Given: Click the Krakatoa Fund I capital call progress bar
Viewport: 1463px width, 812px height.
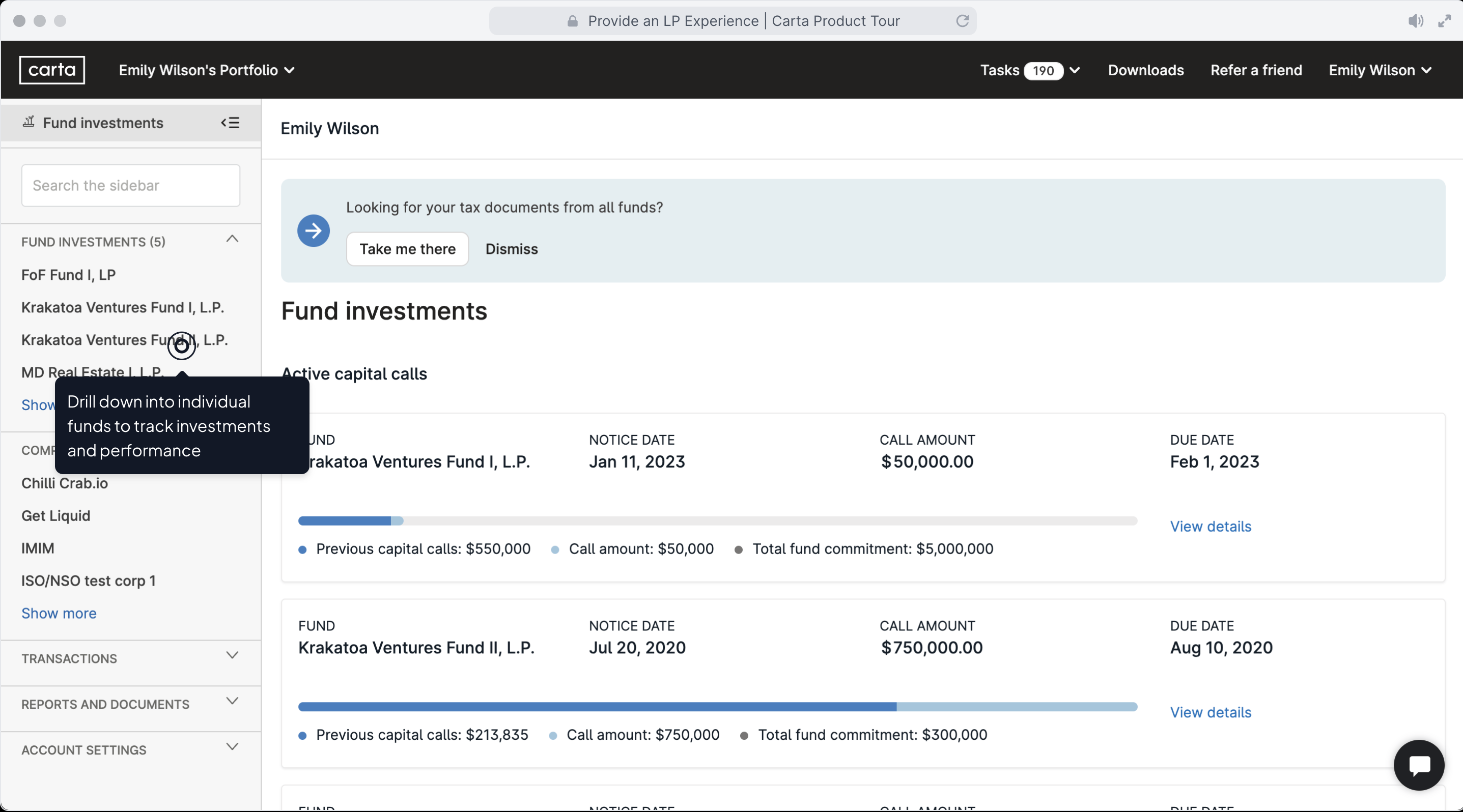Looking at the screenshot, I should click(717, 521).
